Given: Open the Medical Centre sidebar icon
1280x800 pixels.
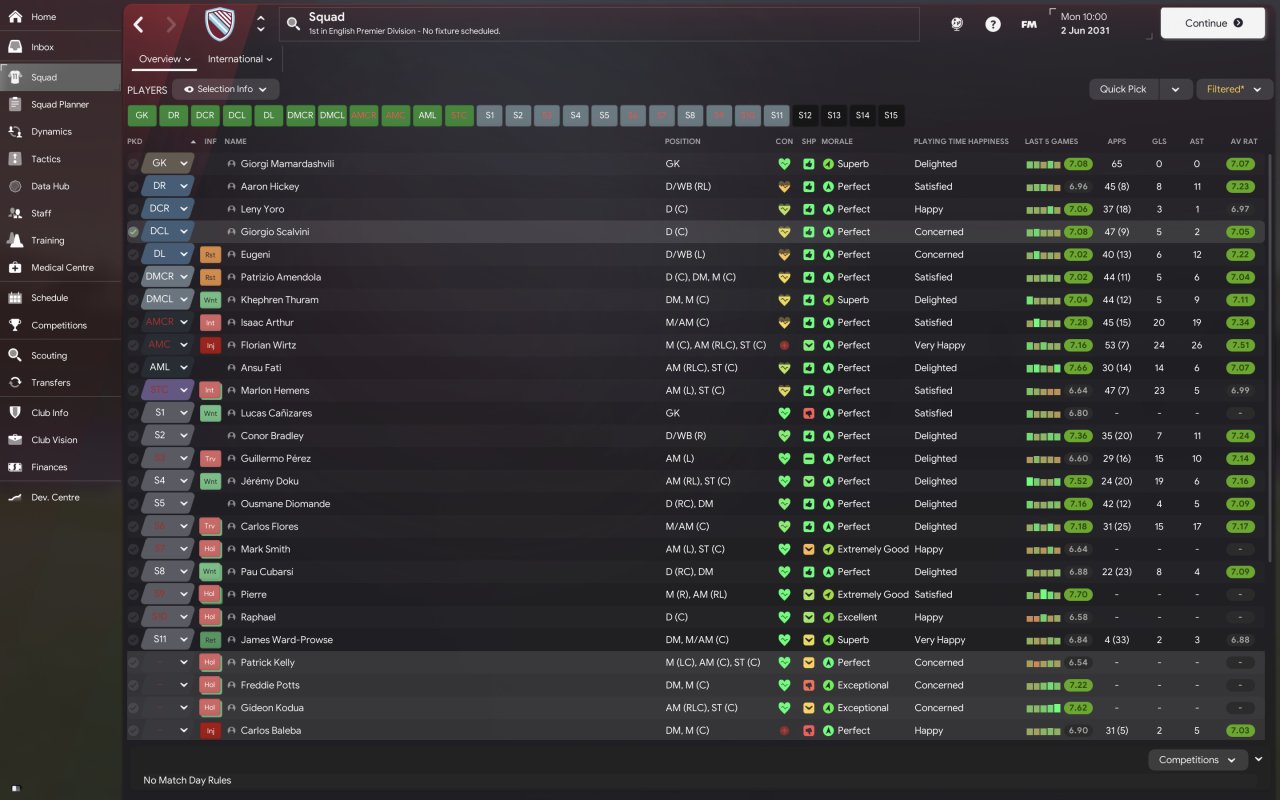Looking at the screenshot, I should pos(15,267).
